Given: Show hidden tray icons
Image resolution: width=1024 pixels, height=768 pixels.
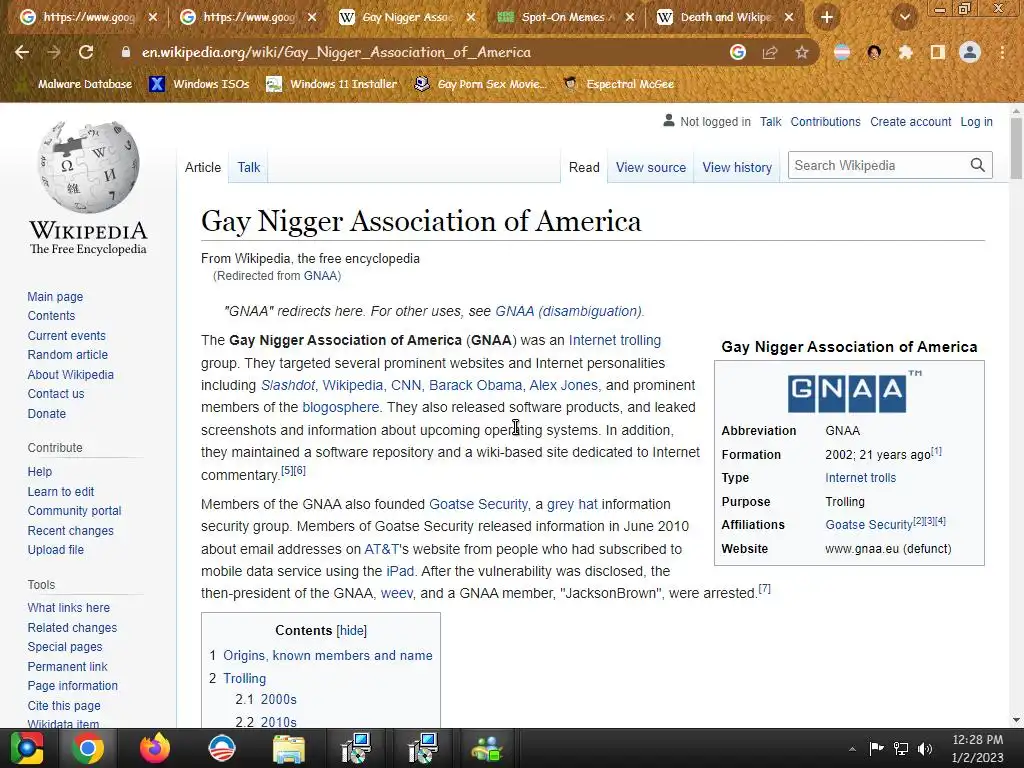Looking at the screenshot, I should point(852,749).
